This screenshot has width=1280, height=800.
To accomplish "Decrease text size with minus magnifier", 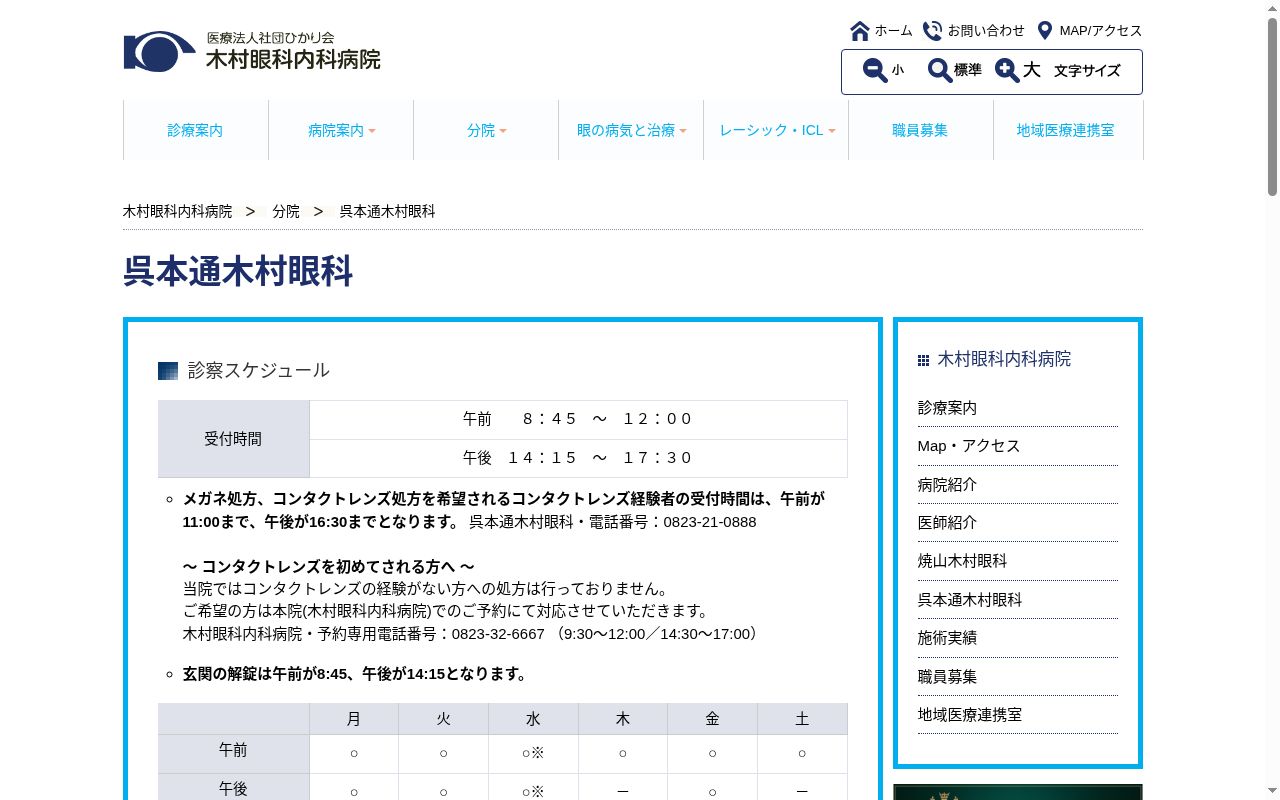I will [875, 71].
